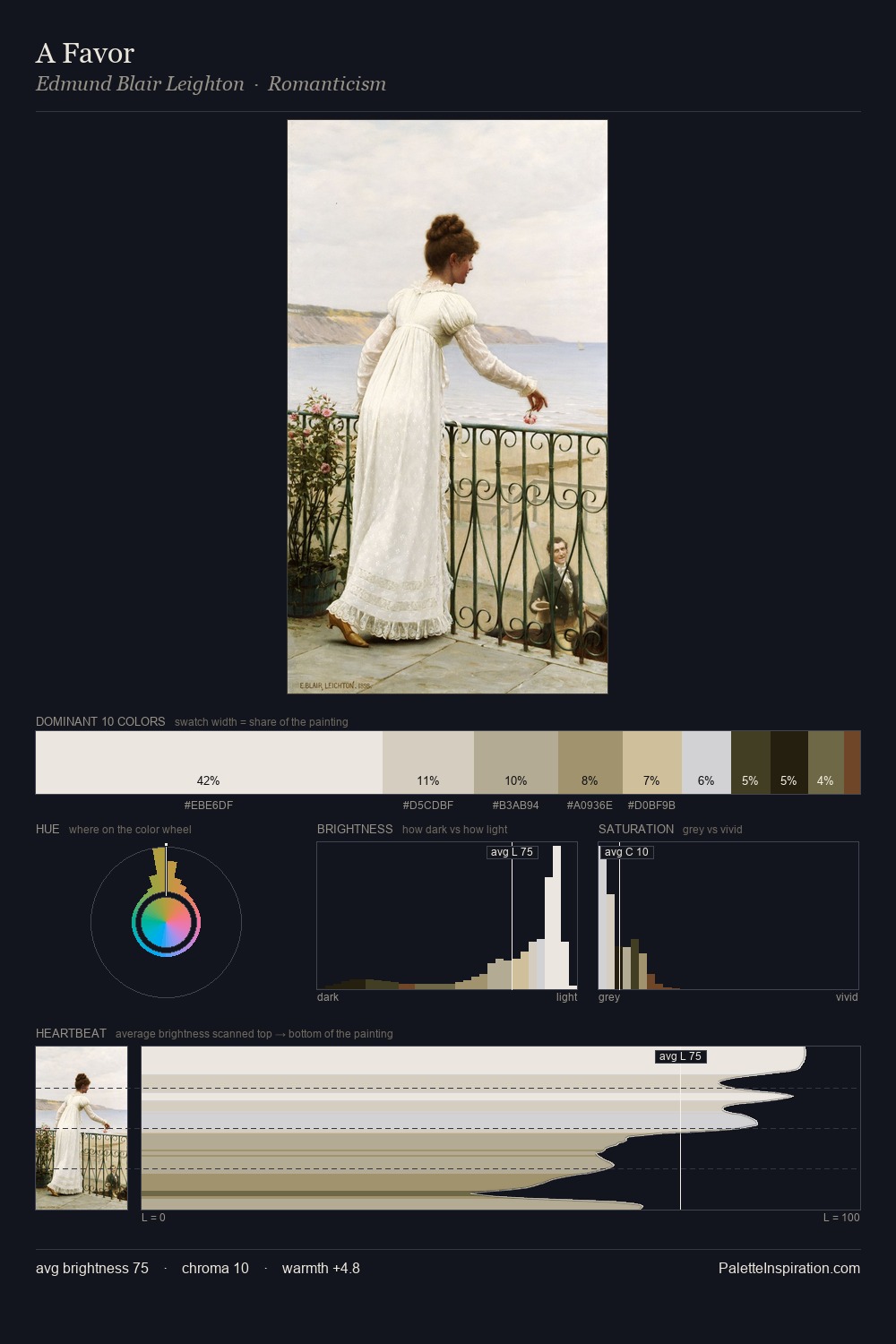Viewport: 896px width, 1344px height.
Task: Click the hex code #A0936E
Action: [x=590, y=806]
